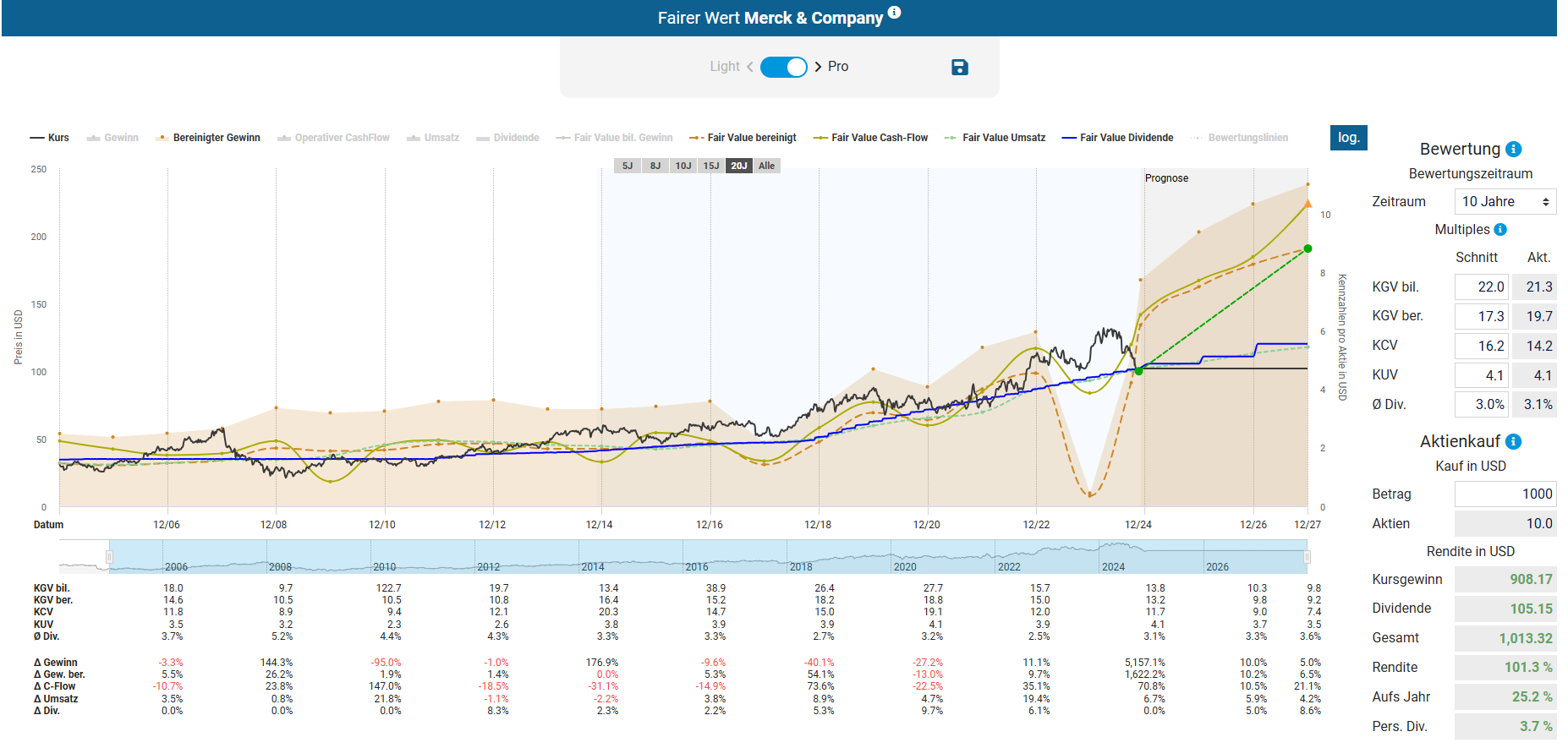This screenshot has width=1568, height=748.
Task: Switch to the 10J time range
Action: [683, 166]
